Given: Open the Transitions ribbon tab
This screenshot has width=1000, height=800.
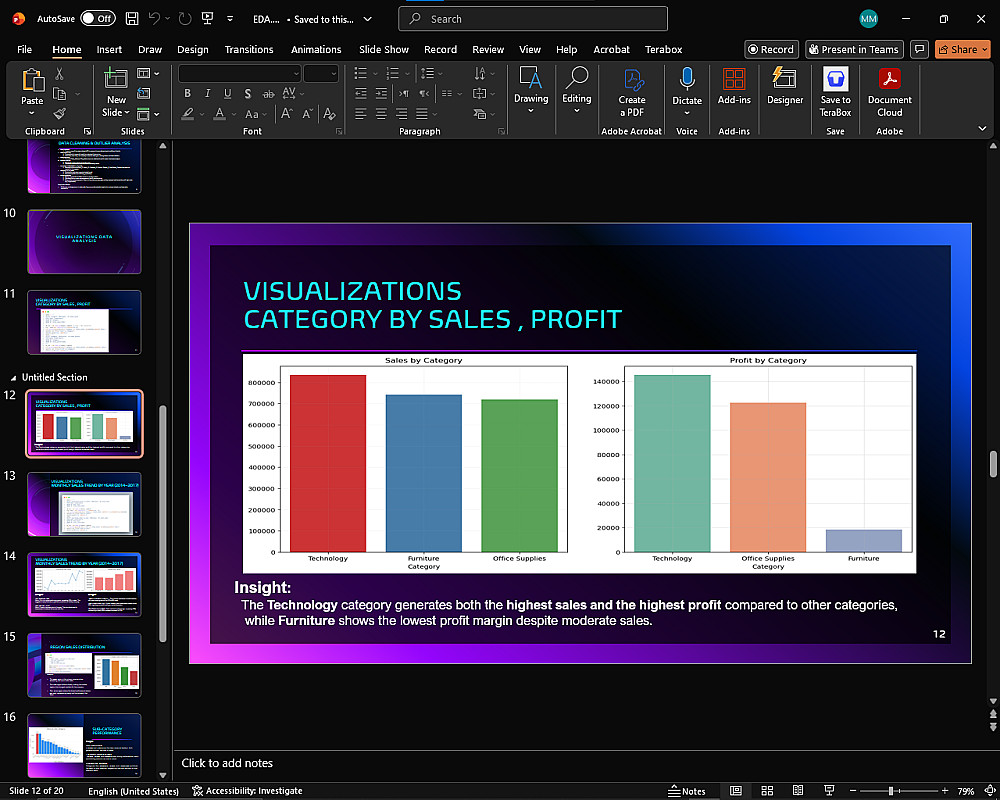Looking at the screenshot, I should click(249, 49).
